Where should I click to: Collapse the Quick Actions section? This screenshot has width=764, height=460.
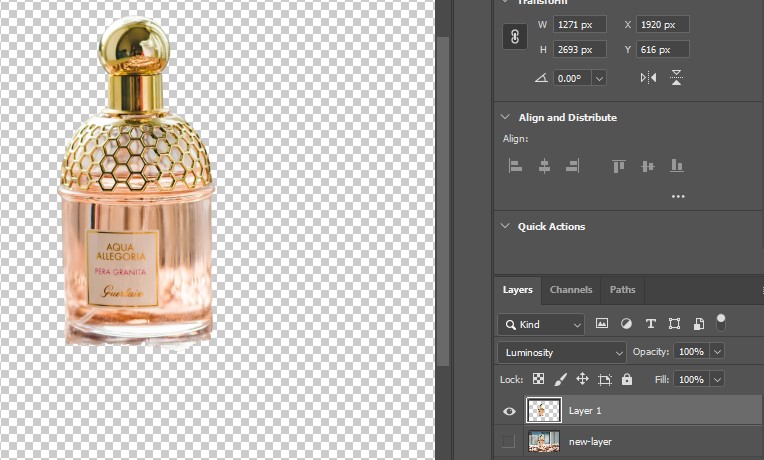(x=505, y=226)
